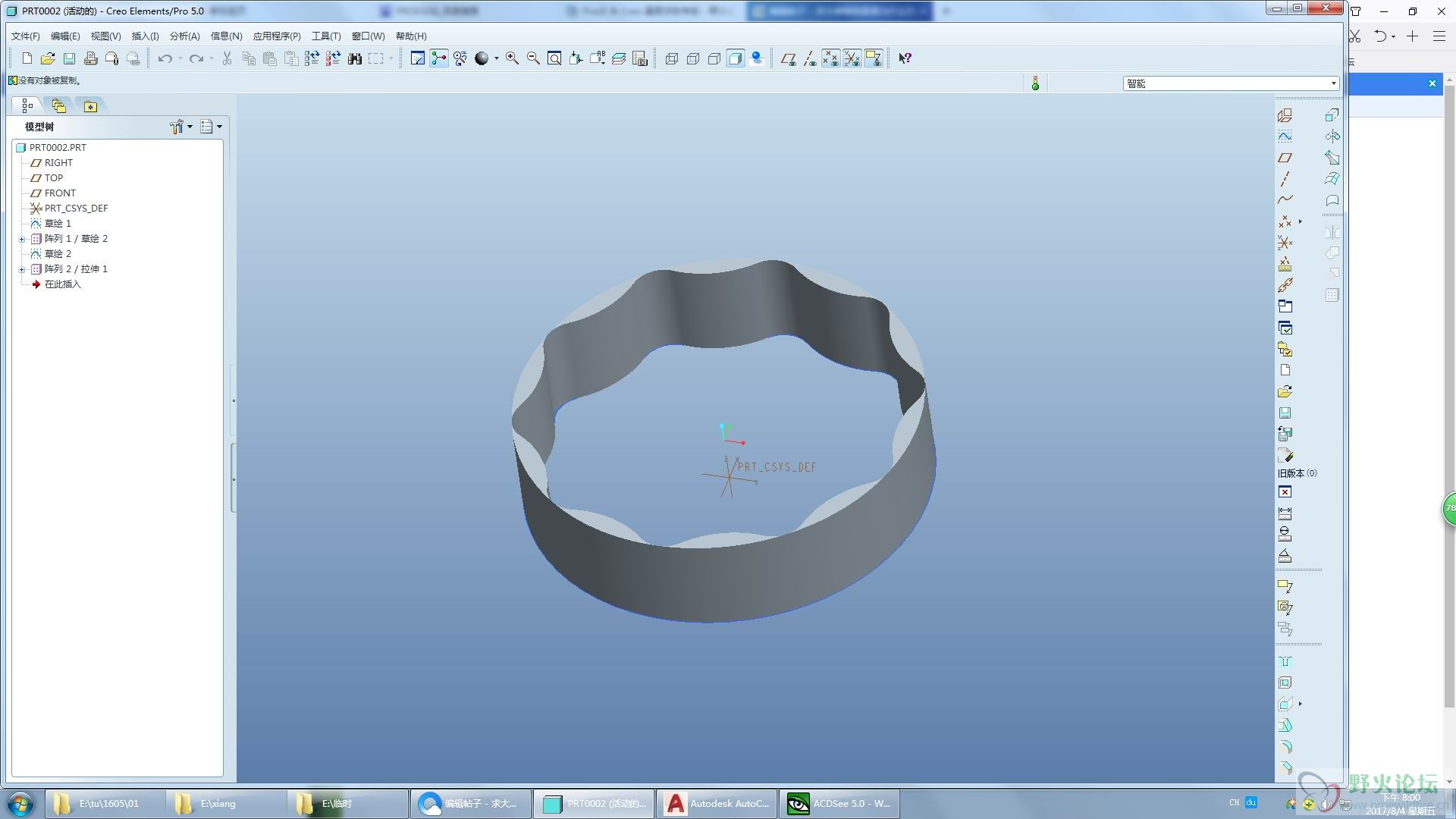Viewport: 1456px width, 819px height.
Task: Insert a datum coordinate system
Action: pos(1285,243)
